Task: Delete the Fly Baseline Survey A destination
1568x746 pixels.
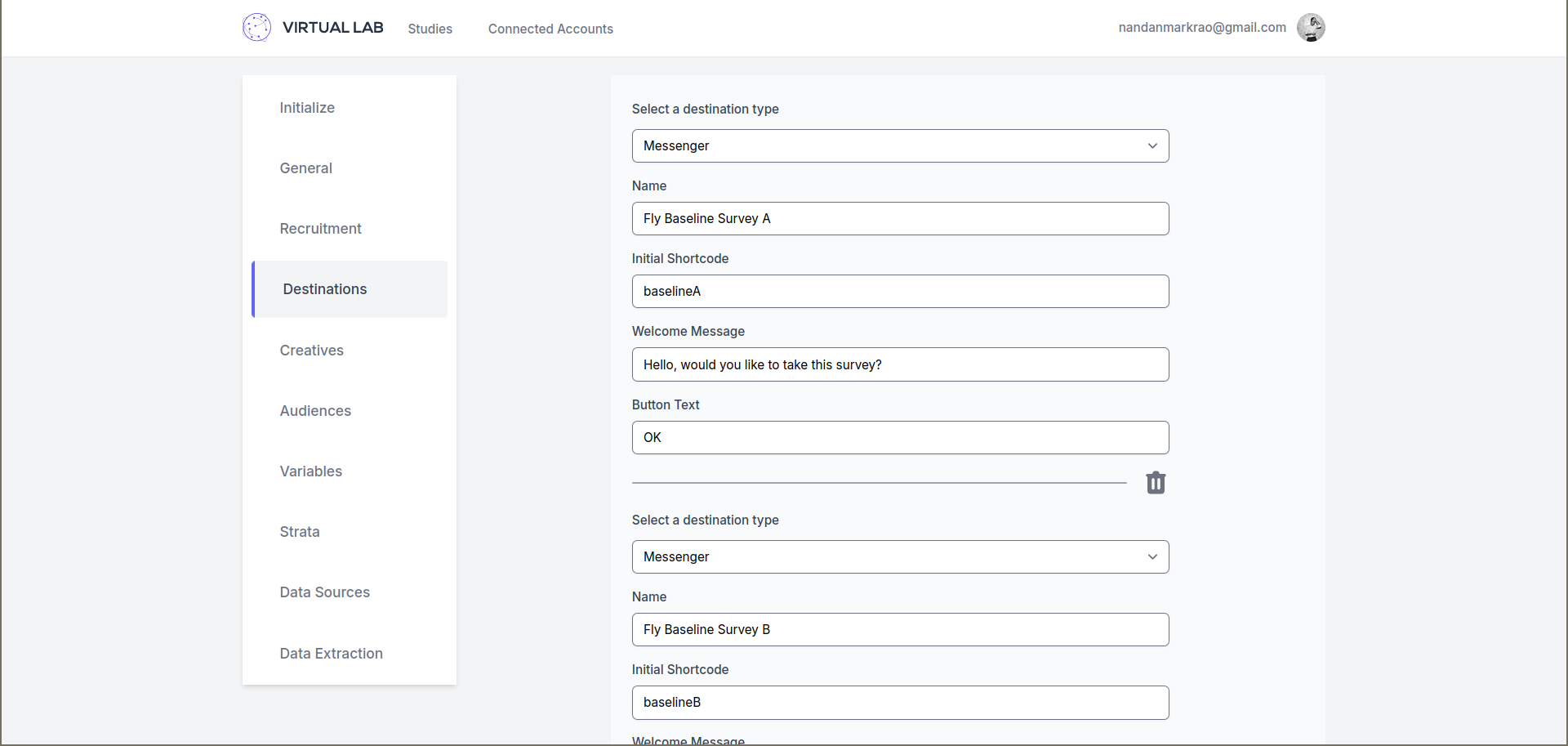Action: click(x=1156, y=483)
